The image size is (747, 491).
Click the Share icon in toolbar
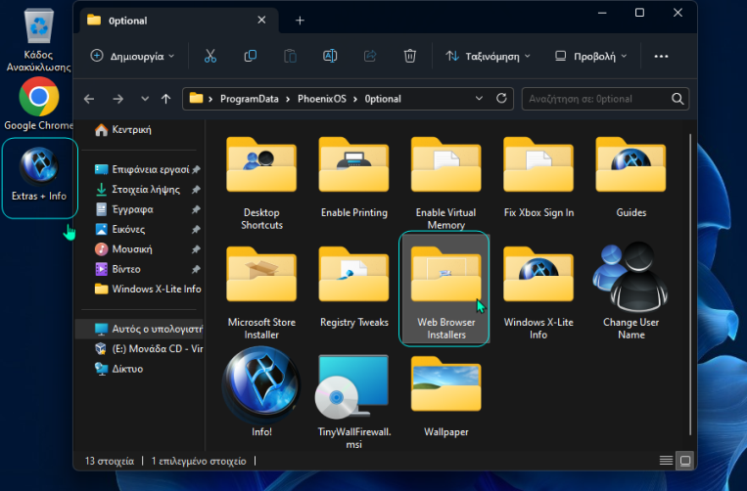pyautogui.click(x=370, y=56)
